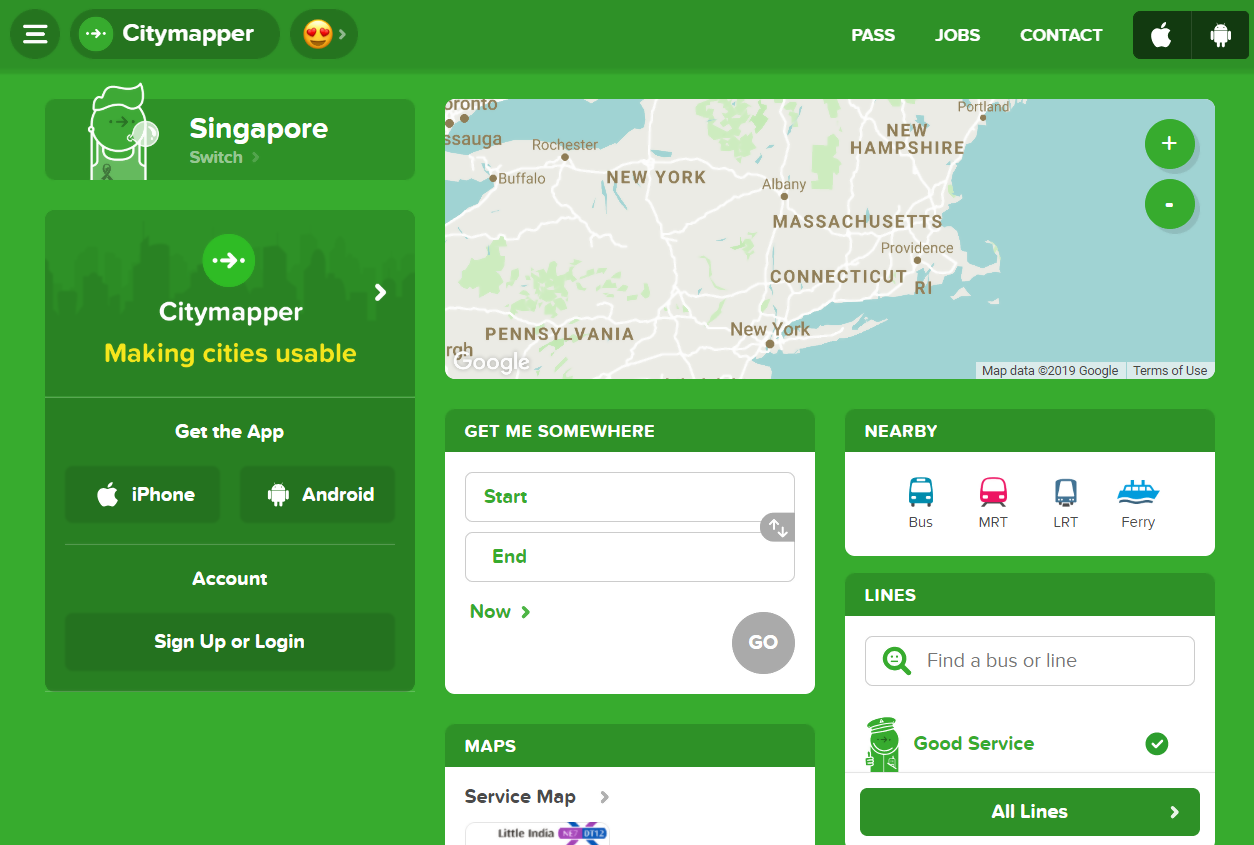The image size is (1254, 845).
Task: Click the Android icon in header
Action: point(1220,35)
